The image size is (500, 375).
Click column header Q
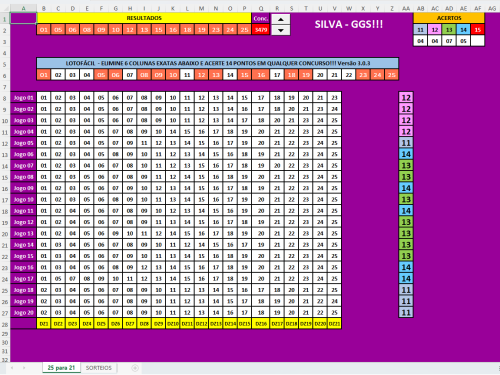pos(261,8)
